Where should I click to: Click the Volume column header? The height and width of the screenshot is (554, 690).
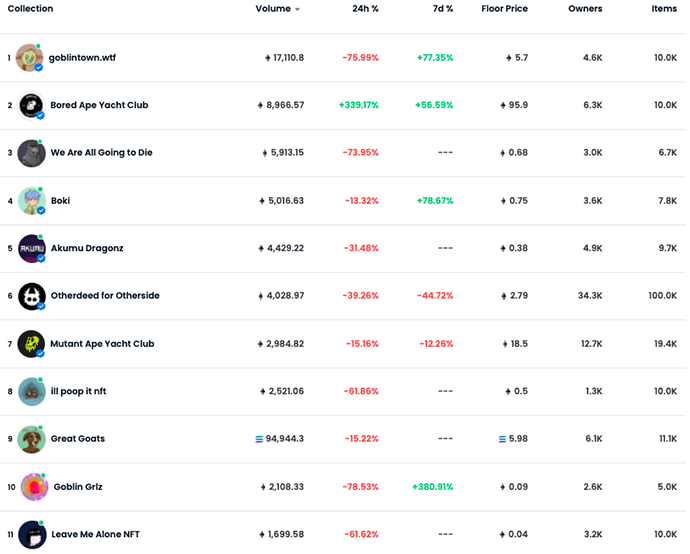(273, 8)
